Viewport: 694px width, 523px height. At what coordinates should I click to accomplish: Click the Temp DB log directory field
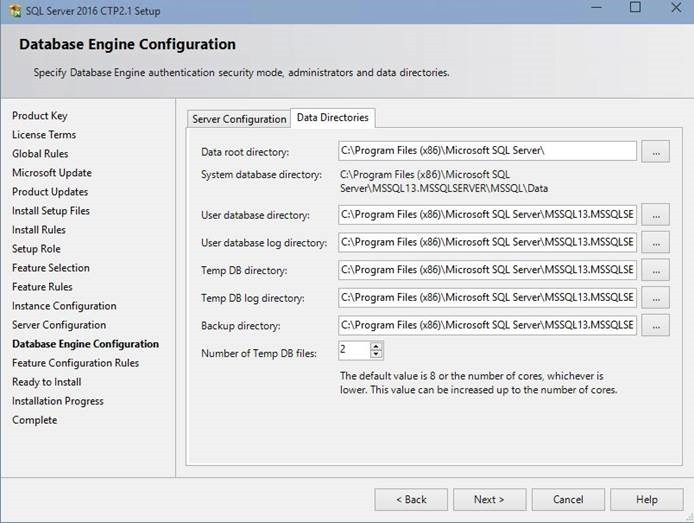pos(487,298)
